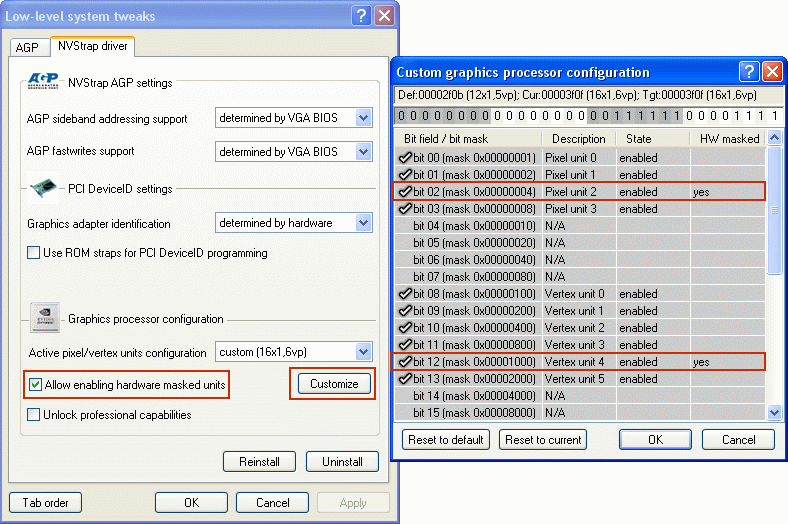
Task: Select the NVStrap driver tab
Action: pyautogui.click(x=92, y=46)
